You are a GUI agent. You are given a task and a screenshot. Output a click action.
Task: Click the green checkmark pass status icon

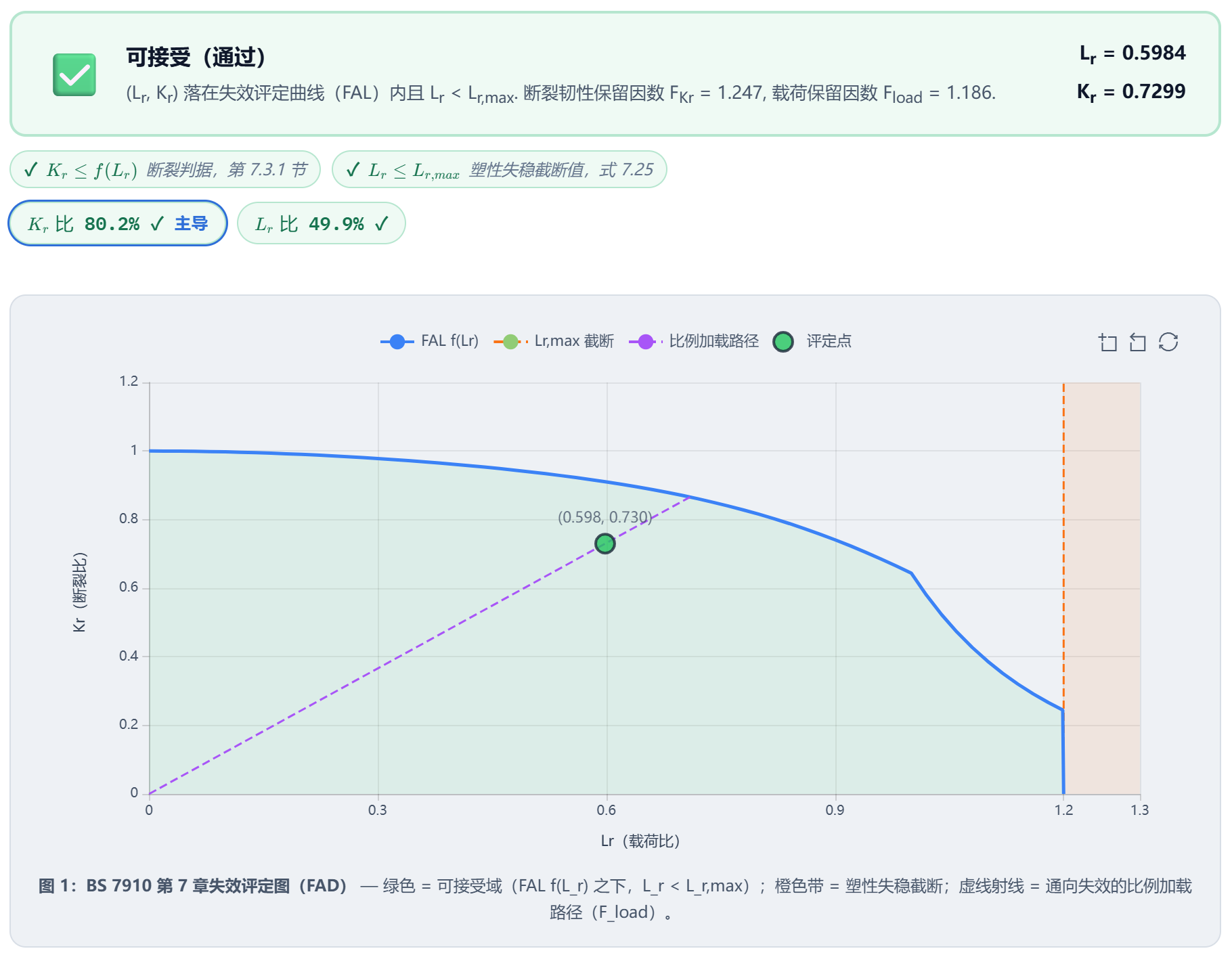click(74, 74)
